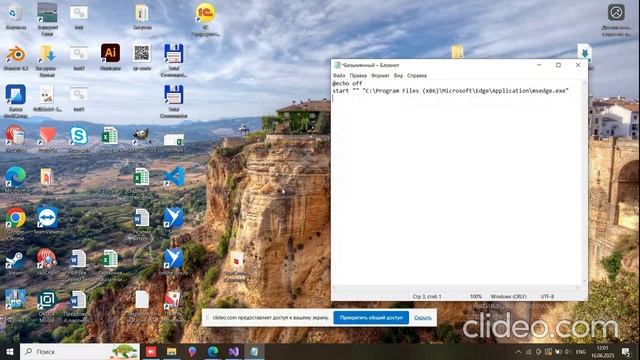Screen dimensions: 640x360
Task: Select the Загрузки Ярлык download folder shortcut
Action: click(x=47, y=60)
